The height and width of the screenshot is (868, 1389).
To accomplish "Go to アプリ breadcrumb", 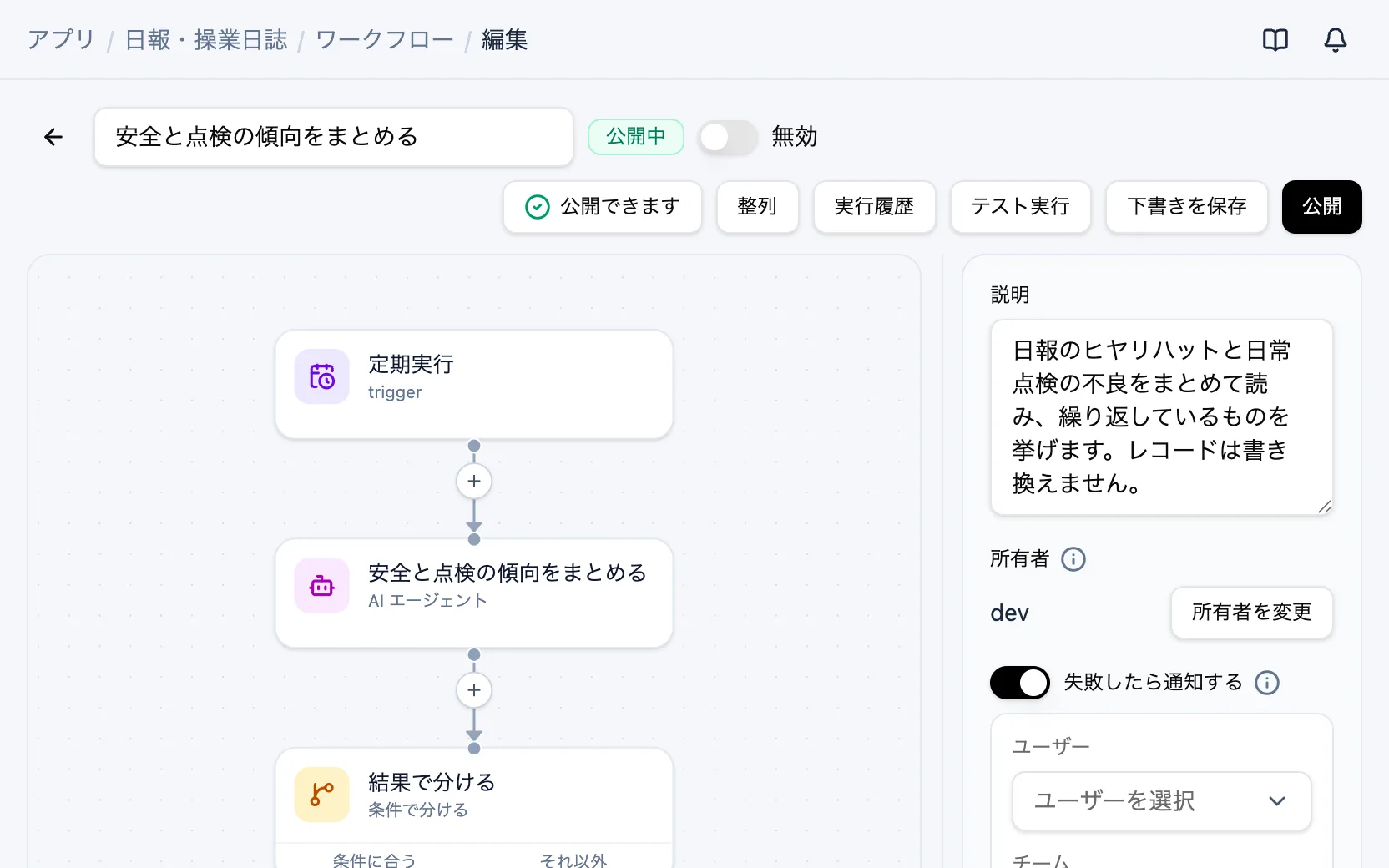I will pos(61,39).
